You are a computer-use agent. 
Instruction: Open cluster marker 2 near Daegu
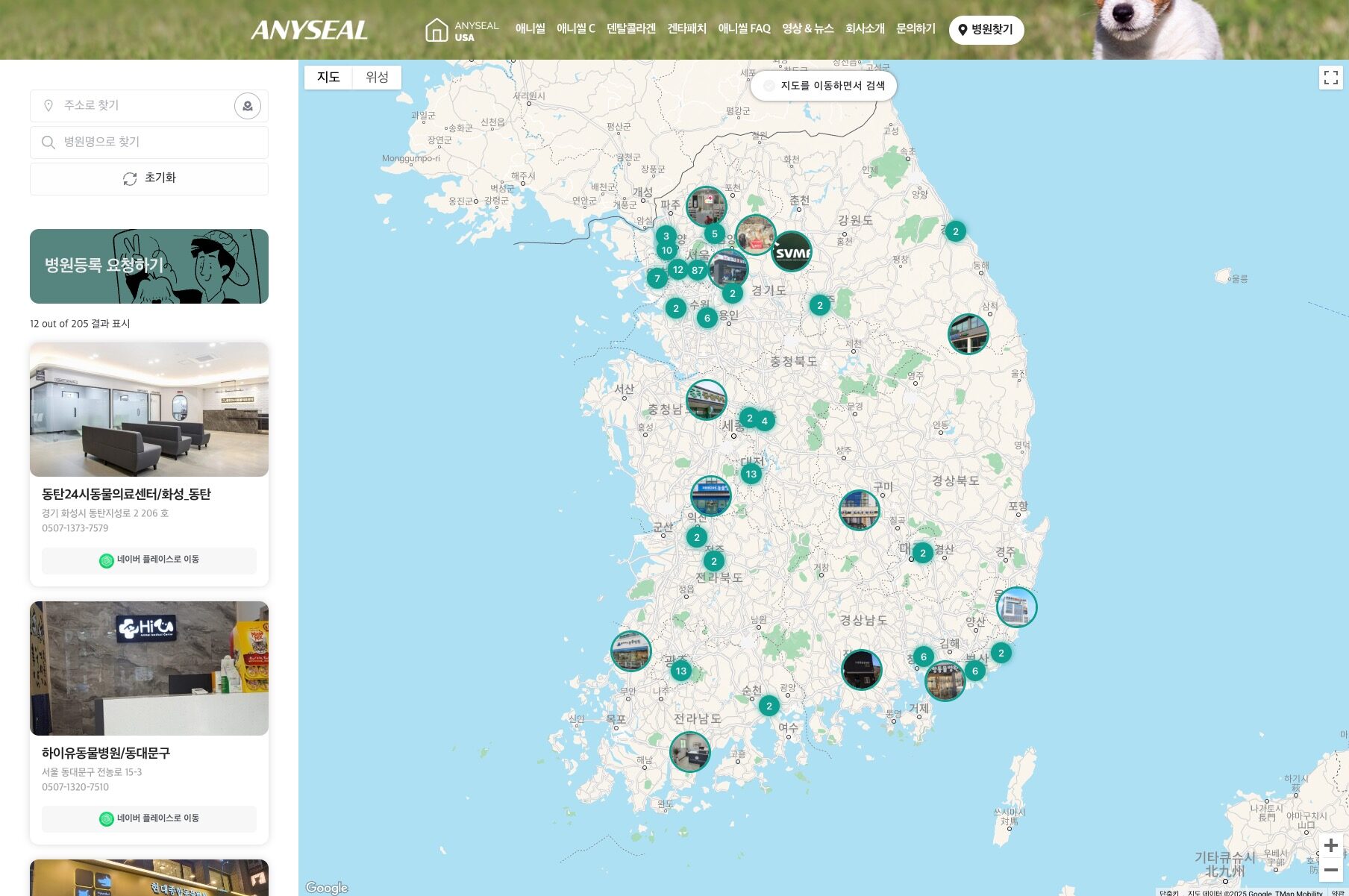922,553
